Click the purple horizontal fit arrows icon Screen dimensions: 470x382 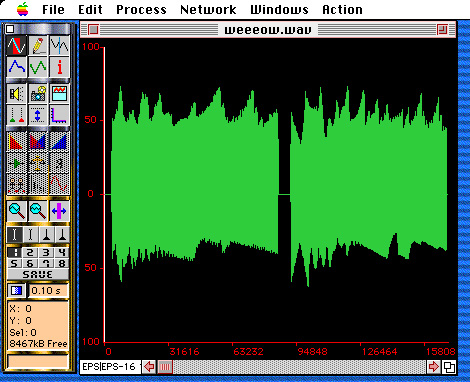point(59,211)
